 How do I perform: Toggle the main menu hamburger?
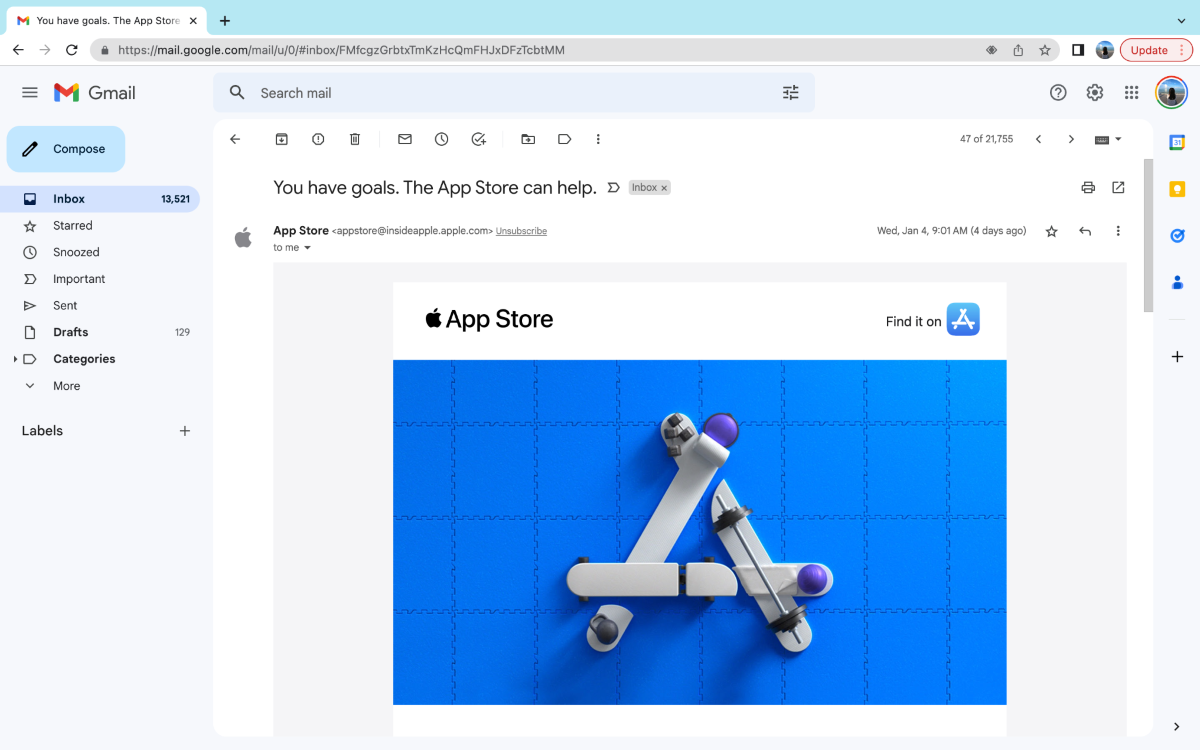point(30,92)
